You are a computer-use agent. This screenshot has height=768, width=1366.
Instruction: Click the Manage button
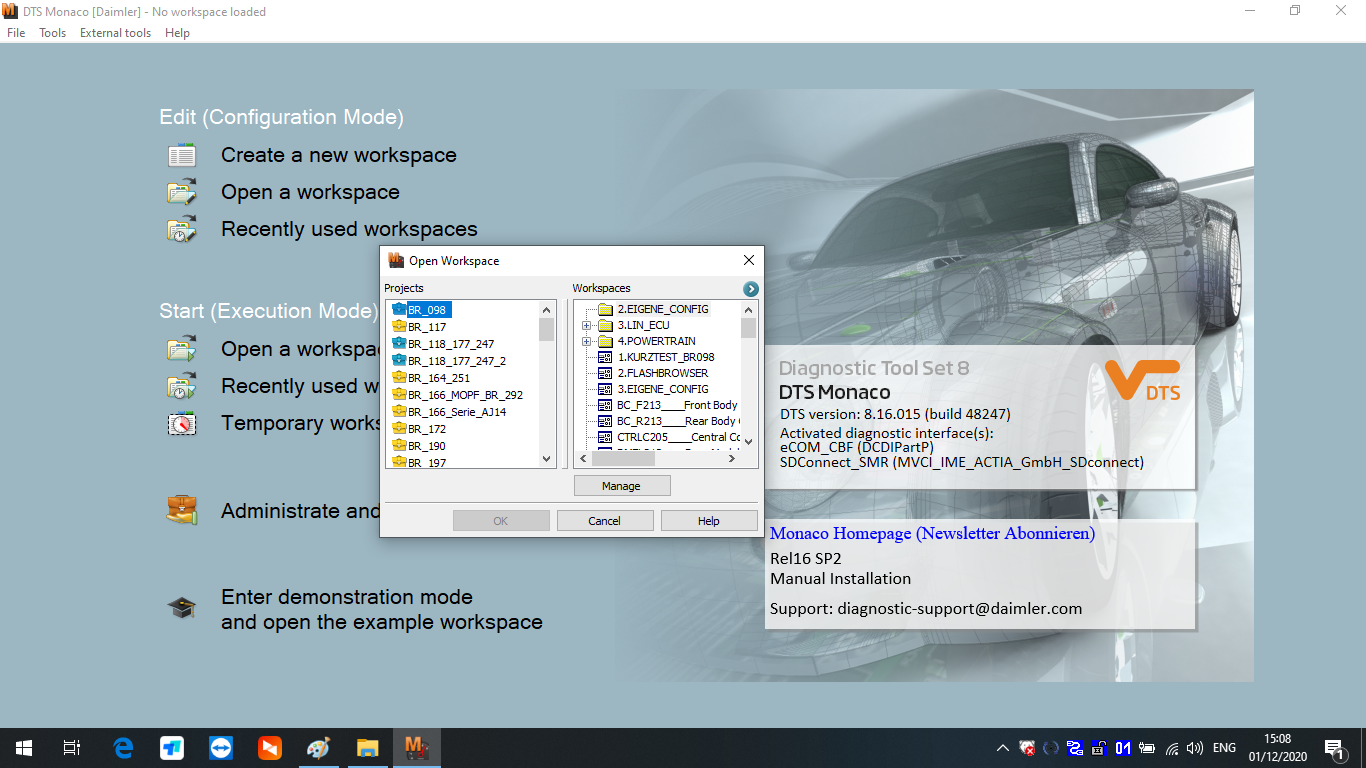pyautogui.click(x=621, y=486)
